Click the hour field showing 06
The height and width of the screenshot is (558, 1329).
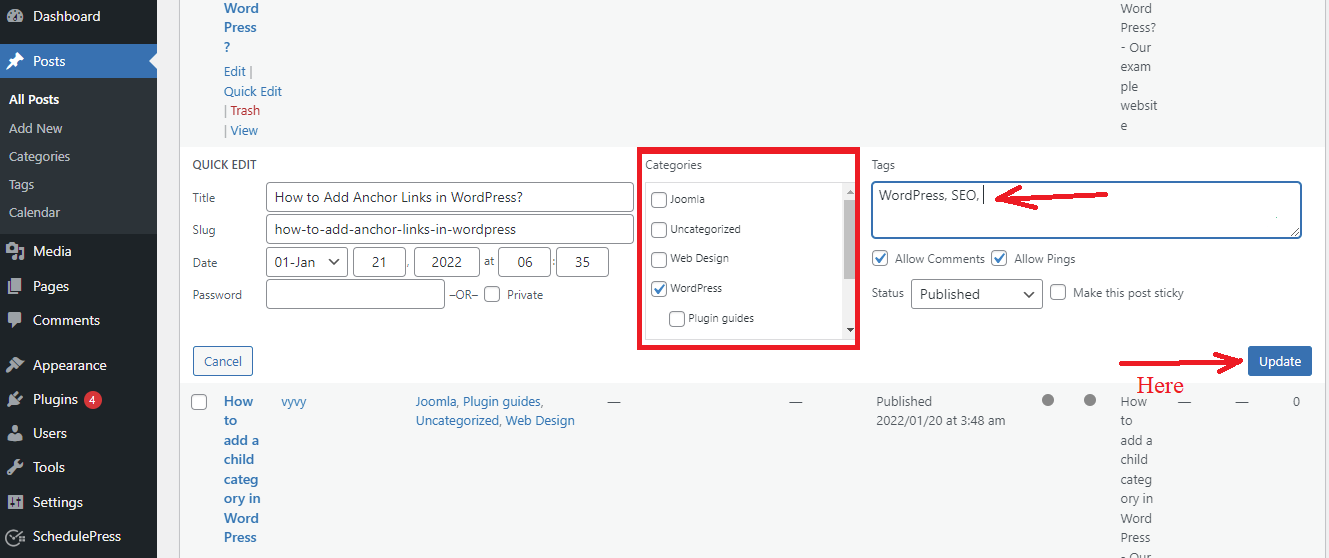pyautogui.click(x=525, y=262)
